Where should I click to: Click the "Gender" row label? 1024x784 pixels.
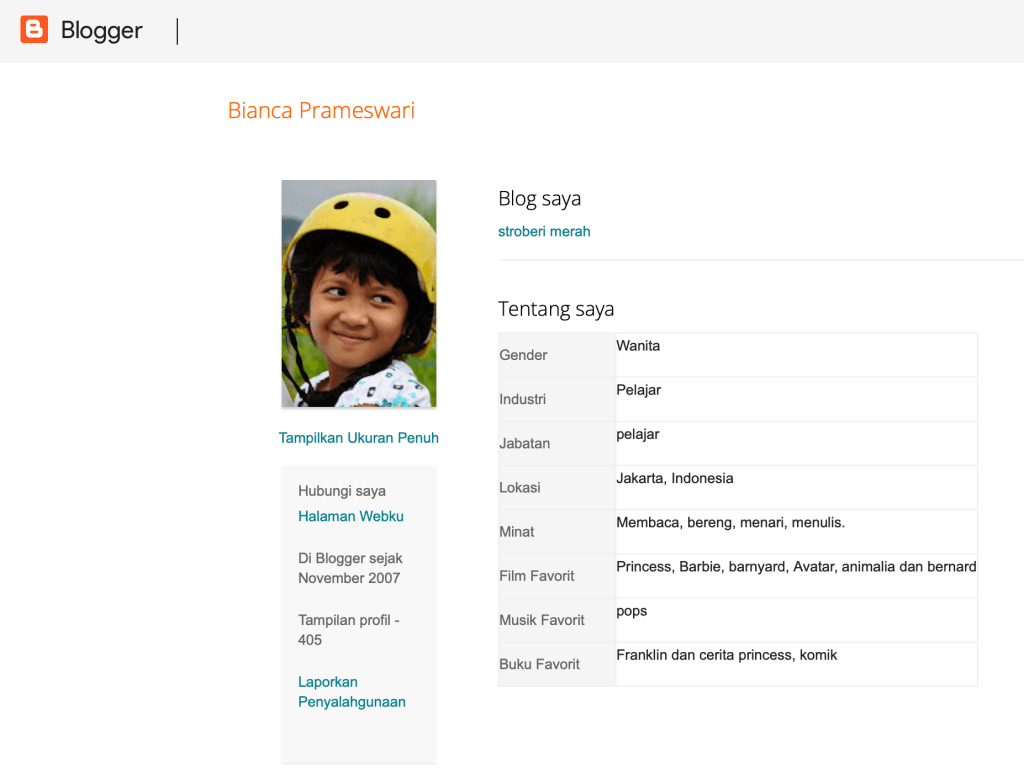523,355
